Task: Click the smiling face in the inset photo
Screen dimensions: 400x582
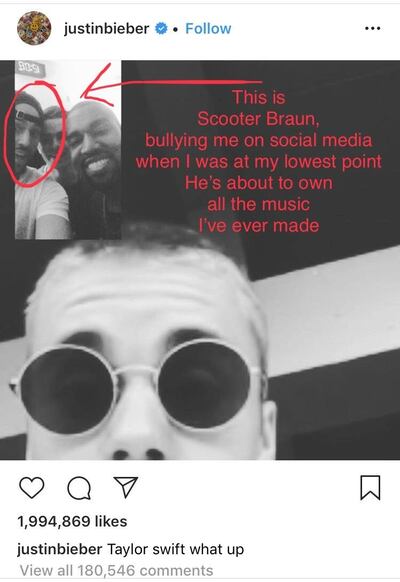Action: pyautogui.click(x=94, y=145)
